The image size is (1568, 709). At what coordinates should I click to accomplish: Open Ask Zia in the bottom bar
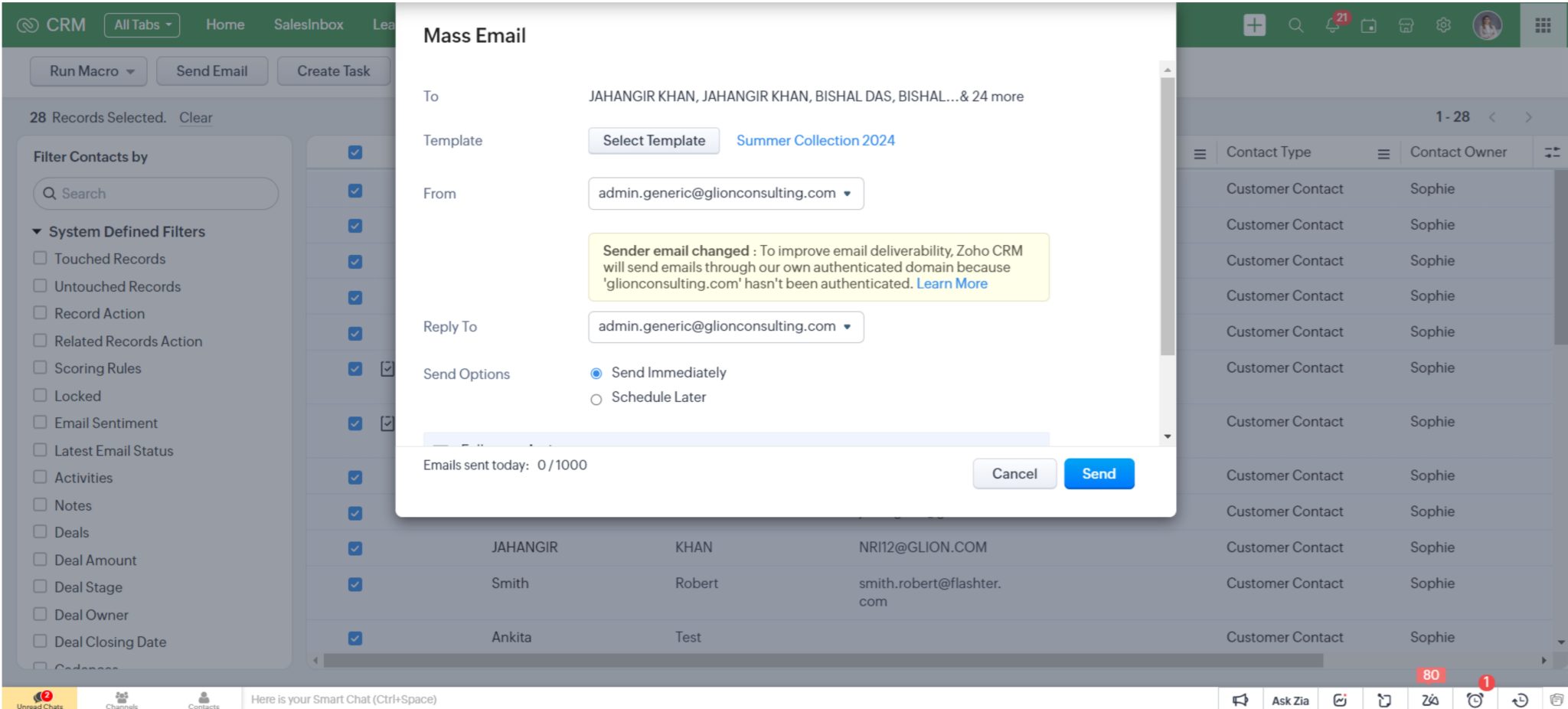tap(1290, 701)
